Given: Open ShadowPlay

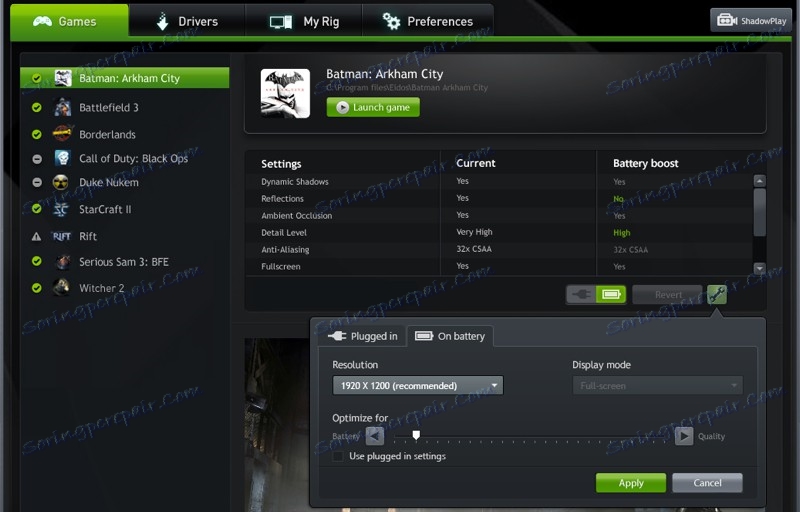Looking at the screenshot, I should pos(751,21).
